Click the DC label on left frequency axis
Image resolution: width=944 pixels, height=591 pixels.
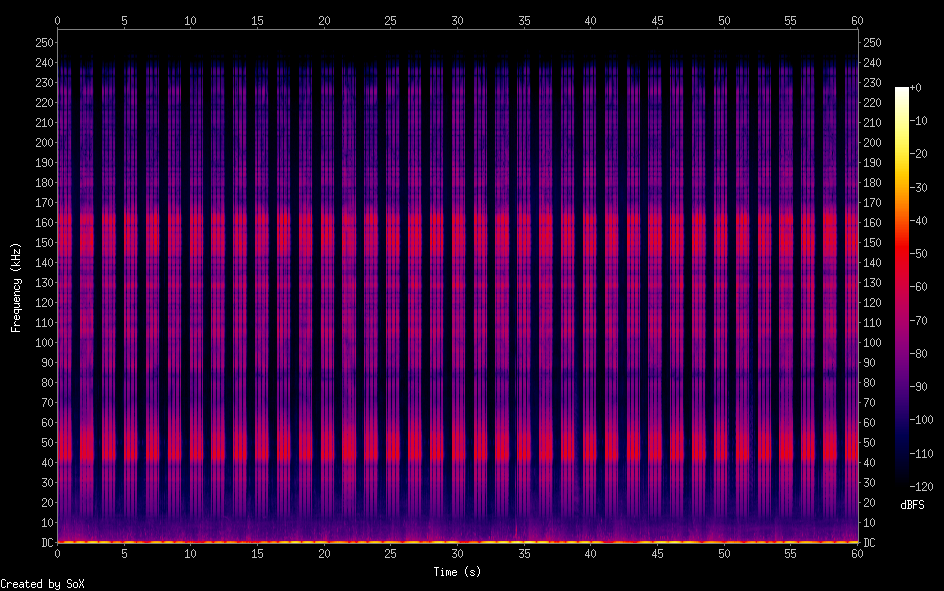point(44,543)
